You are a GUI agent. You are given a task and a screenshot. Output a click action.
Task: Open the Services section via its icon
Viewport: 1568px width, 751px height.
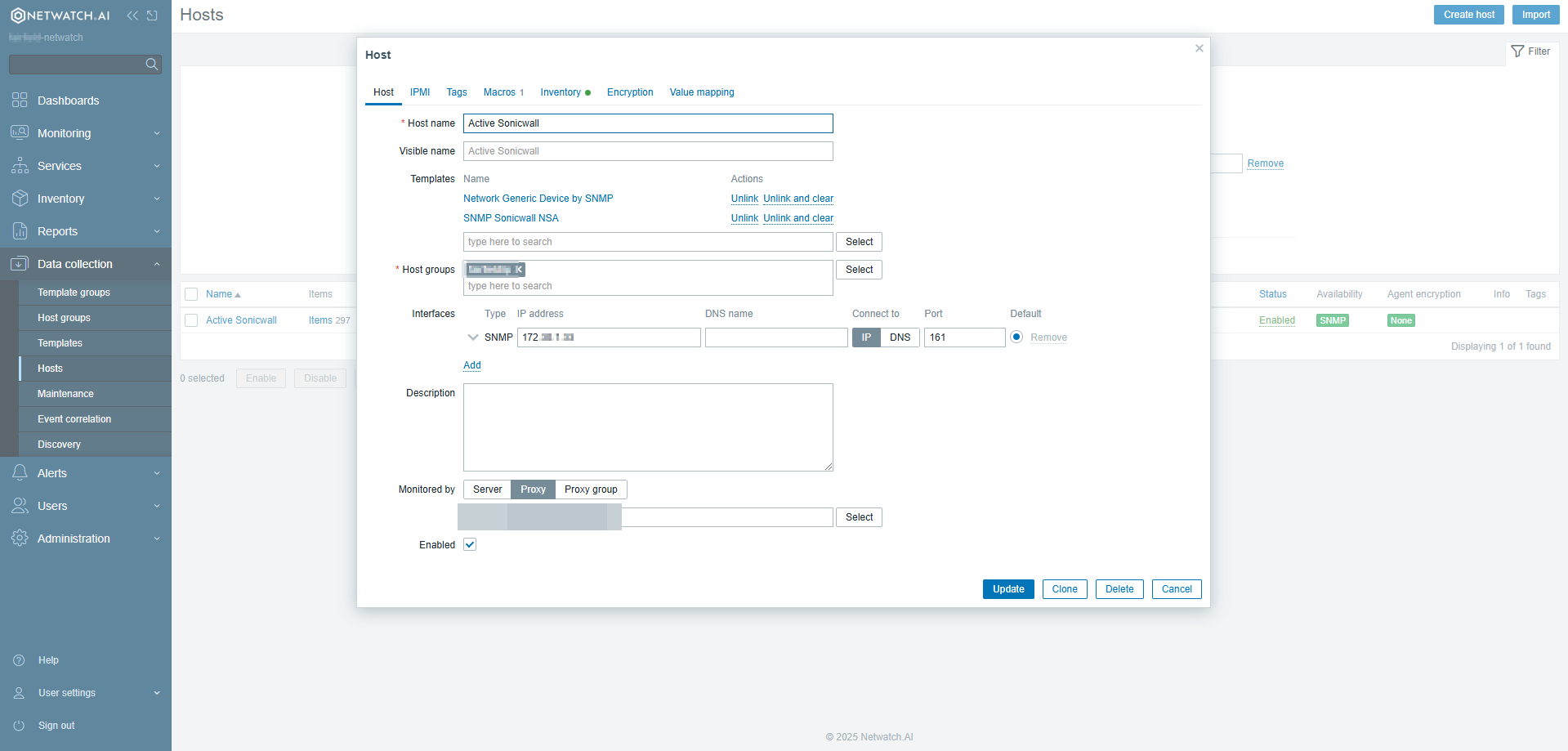20,165
